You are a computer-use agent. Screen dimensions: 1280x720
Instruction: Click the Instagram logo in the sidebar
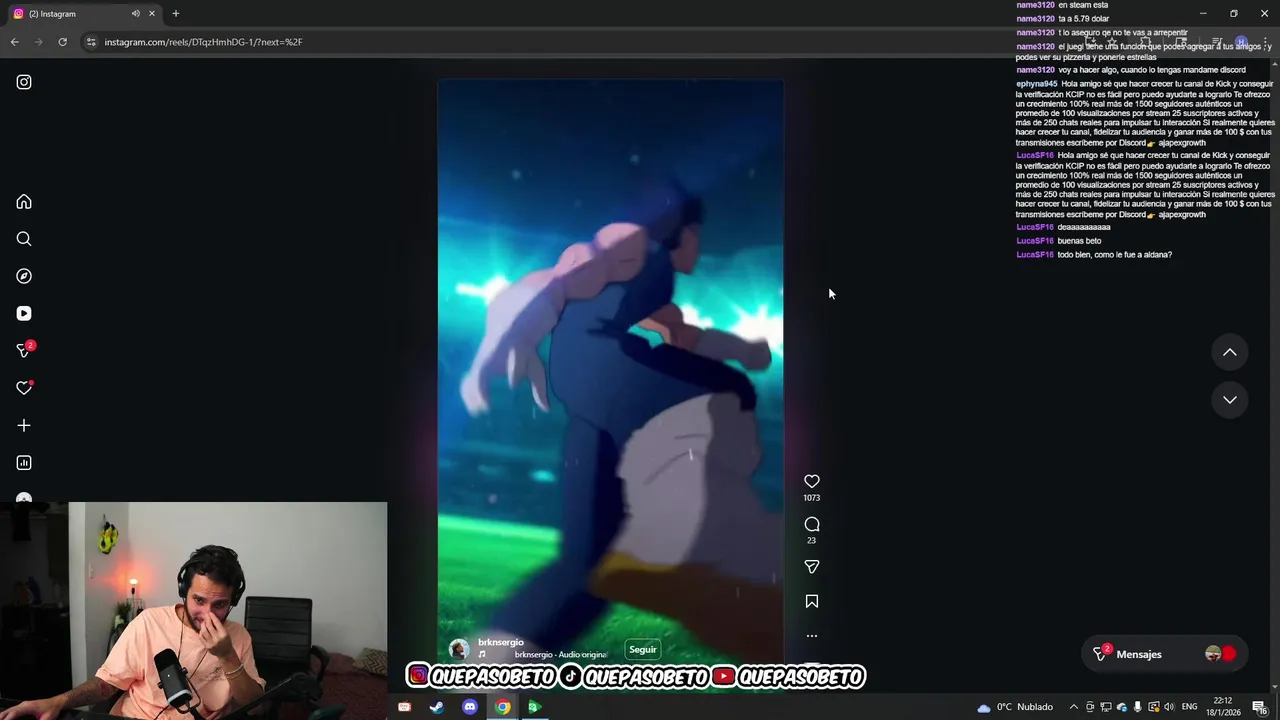click(24, 82)
